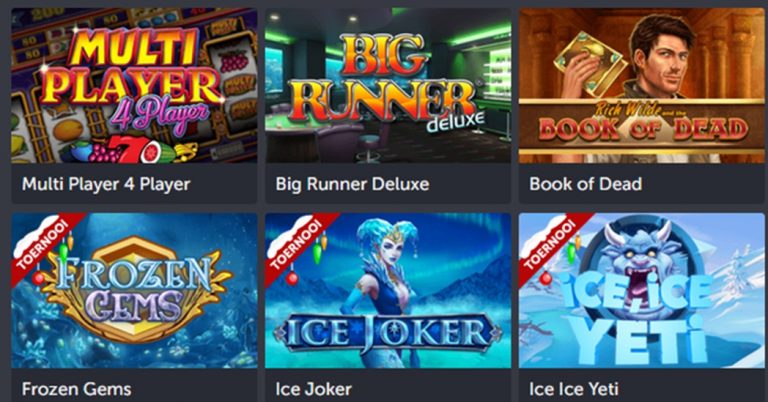This screenshot has height=402, width=768.
Task: Open the Ice Joker game thumbnail
Action: click(388, 290)
